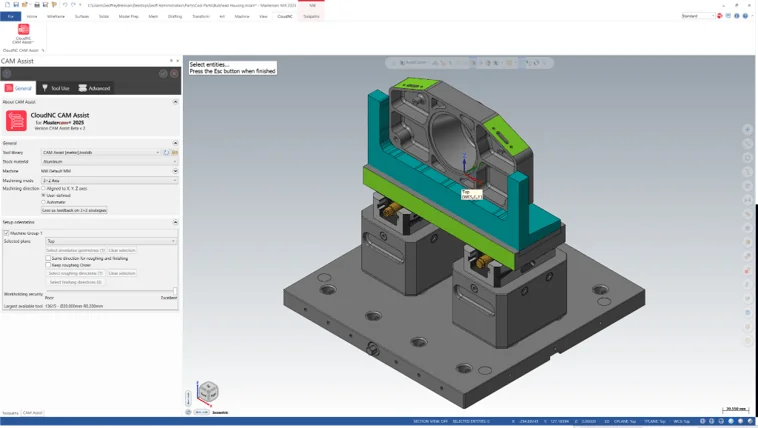The width and height of the screenshot is (758, 428).
Task: Click Clear selection beside roughing directions
Action: click(x=122, y=273)
